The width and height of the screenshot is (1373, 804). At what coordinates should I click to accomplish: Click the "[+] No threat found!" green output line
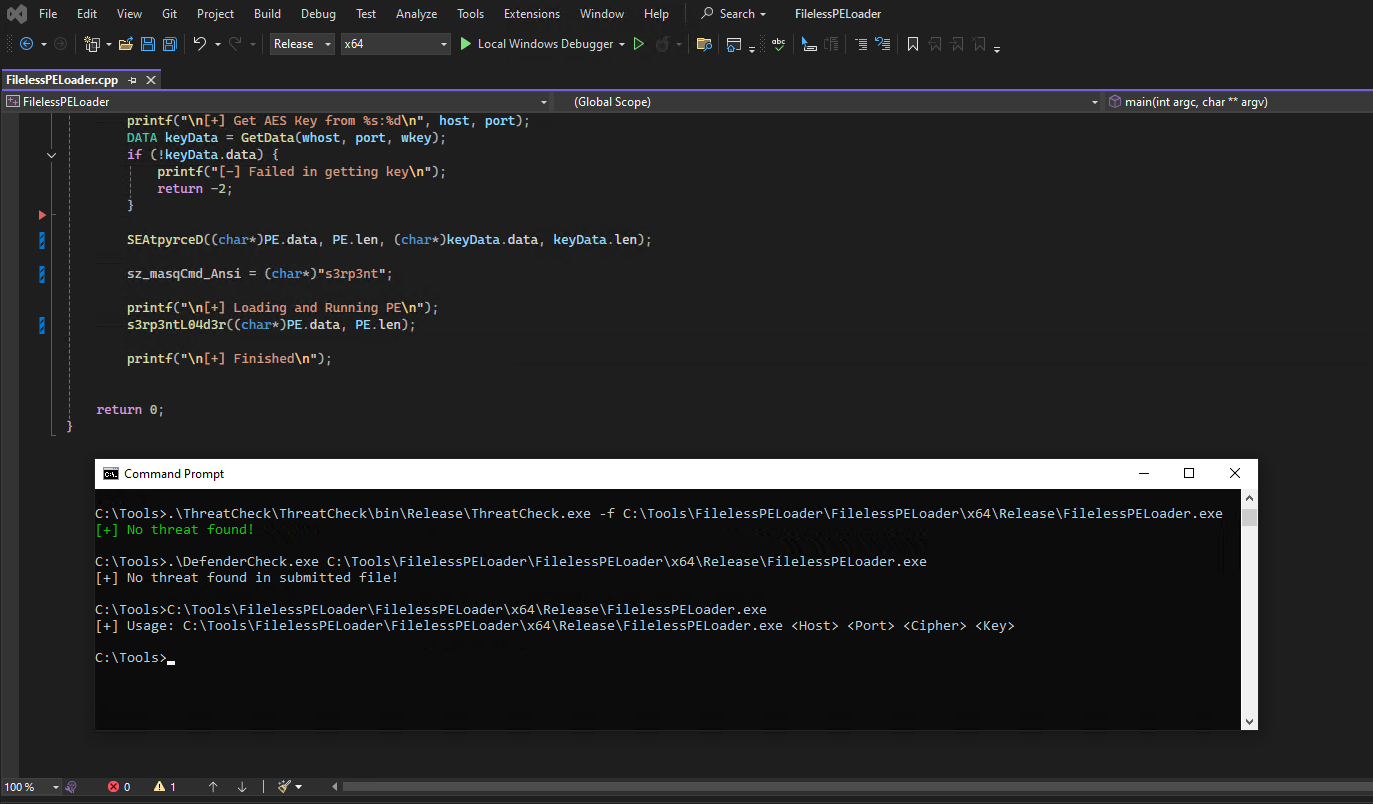175,530
